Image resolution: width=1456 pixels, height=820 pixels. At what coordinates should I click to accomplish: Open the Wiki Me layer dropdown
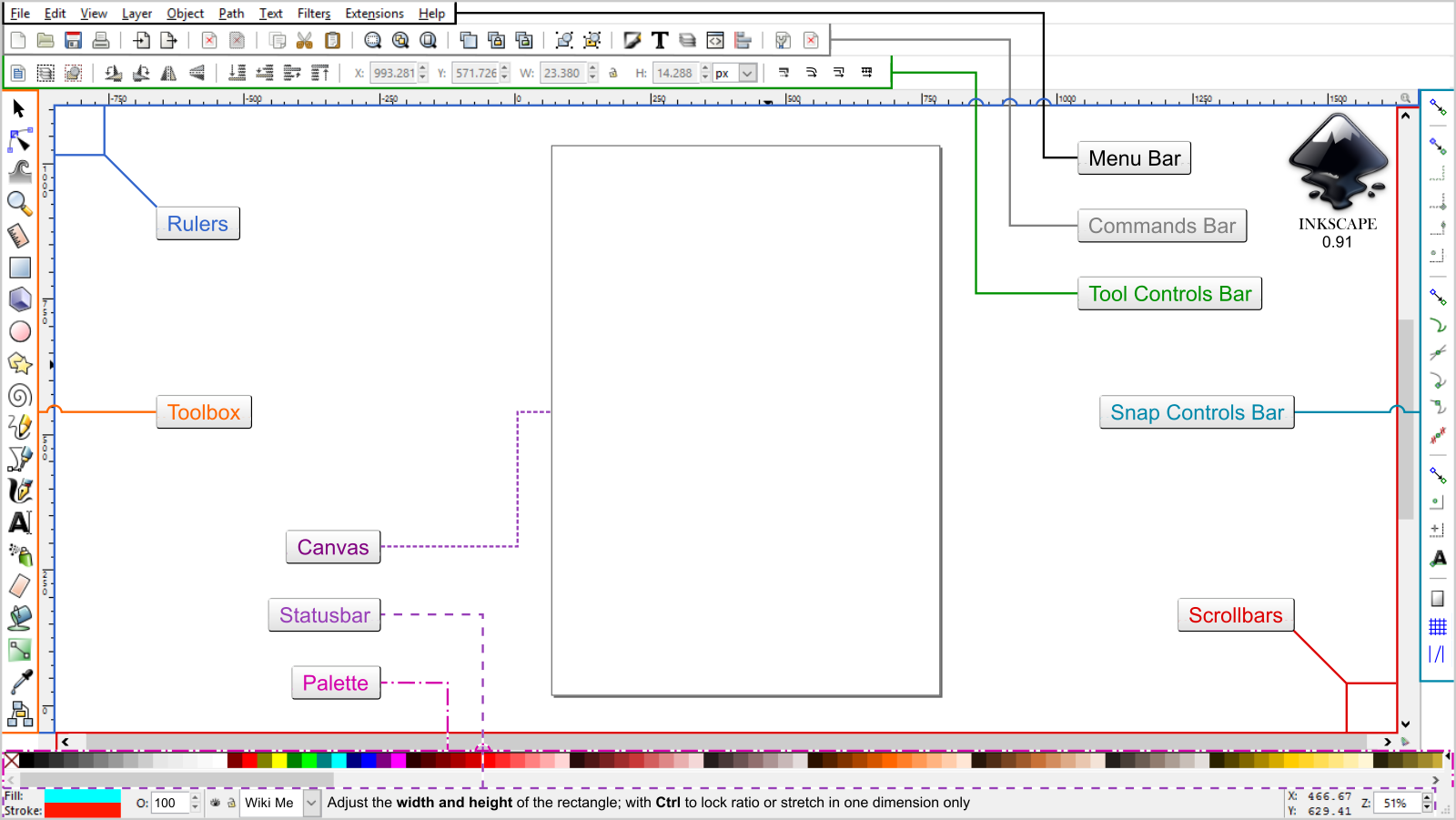(x=312, y=803)
